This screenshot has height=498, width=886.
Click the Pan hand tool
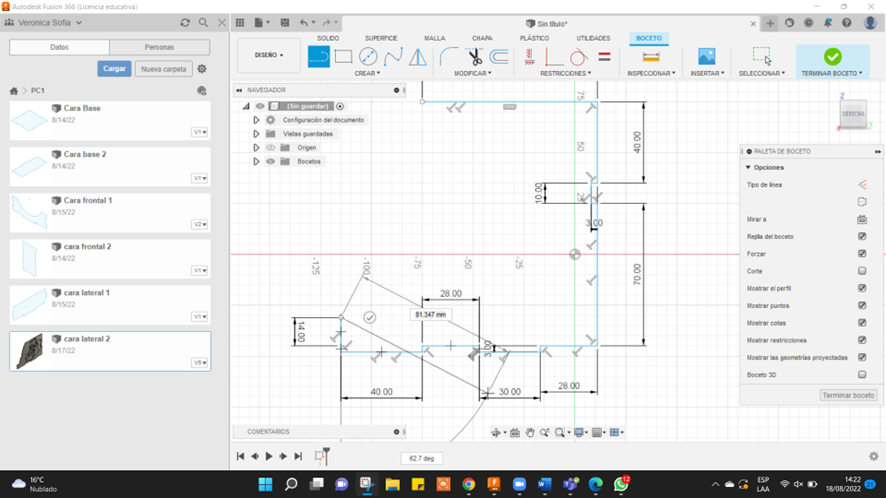tap(529, 432)
